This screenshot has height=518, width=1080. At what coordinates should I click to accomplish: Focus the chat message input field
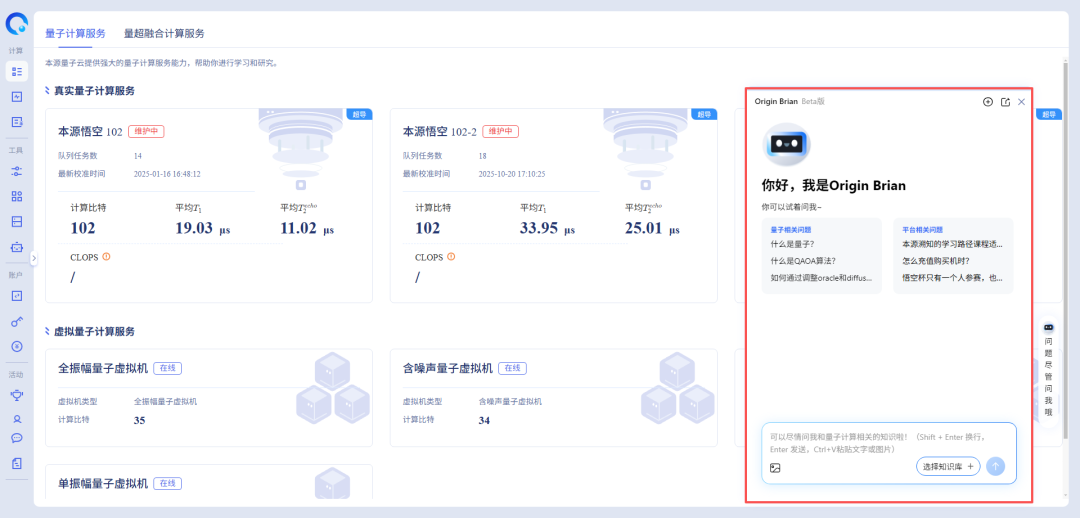pyautogui.click(x=889, y=443)
